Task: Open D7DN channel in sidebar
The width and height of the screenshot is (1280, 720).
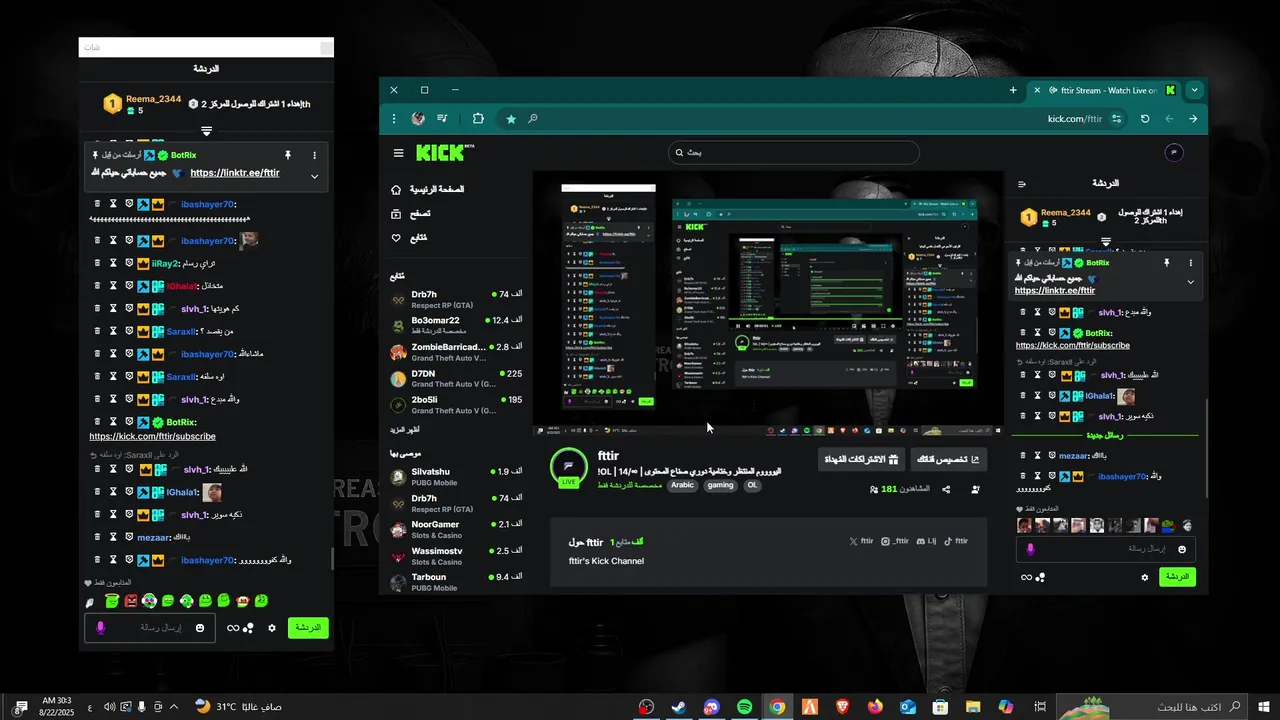Action: coord(456,378)
